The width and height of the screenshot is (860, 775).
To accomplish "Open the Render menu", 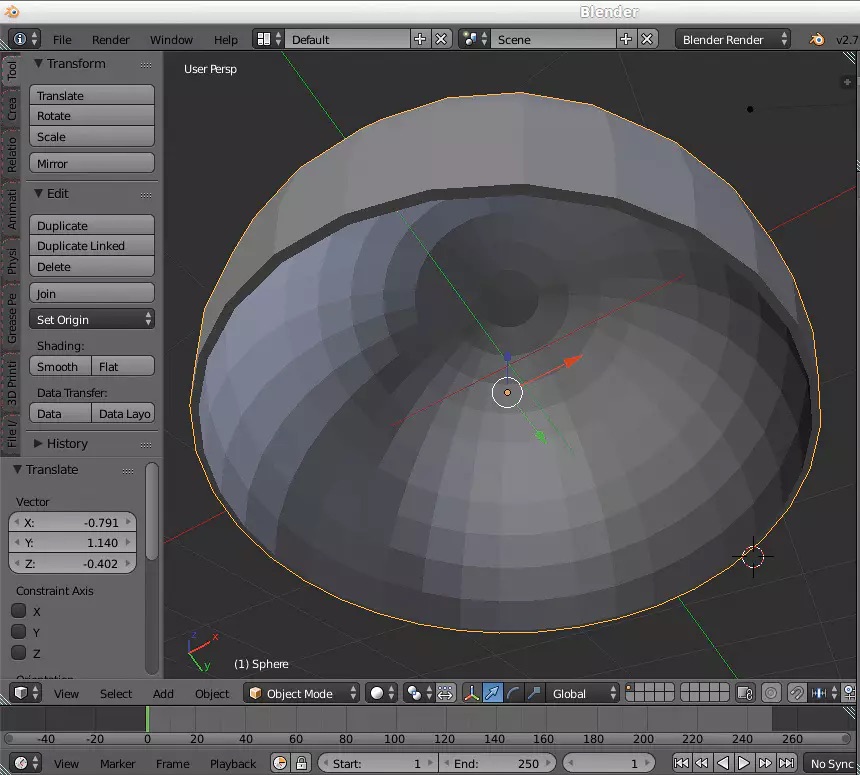I will pyautogui.click(x=110, y=40).
